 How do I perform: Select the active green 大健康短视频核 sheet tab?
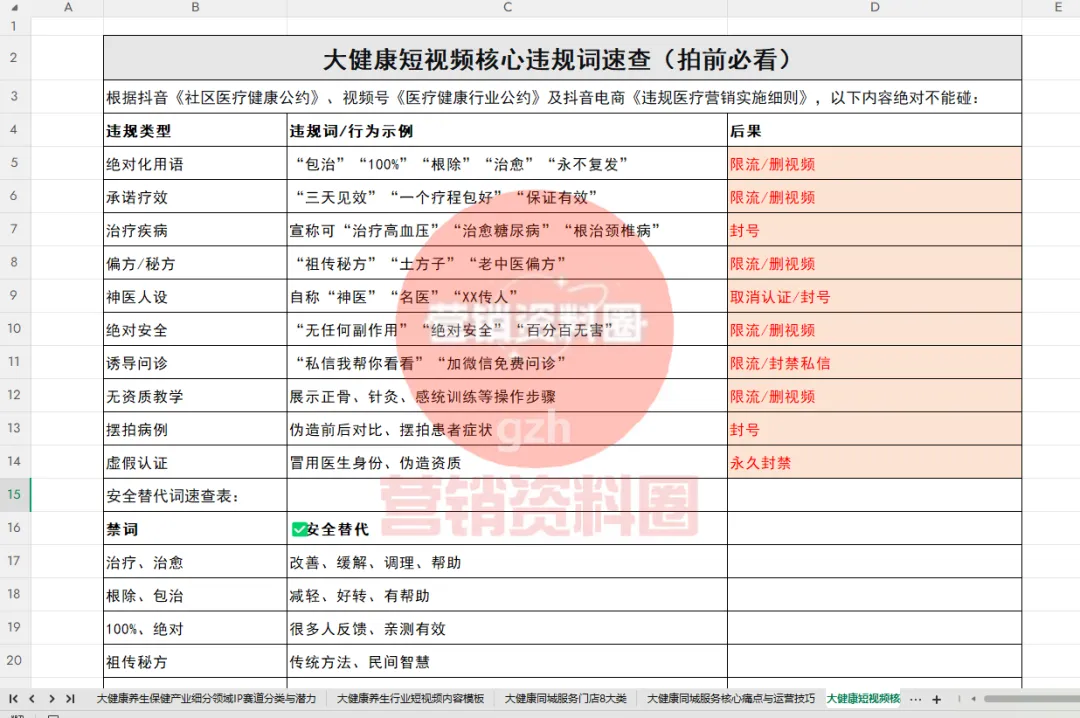click(x=863, y=699)
